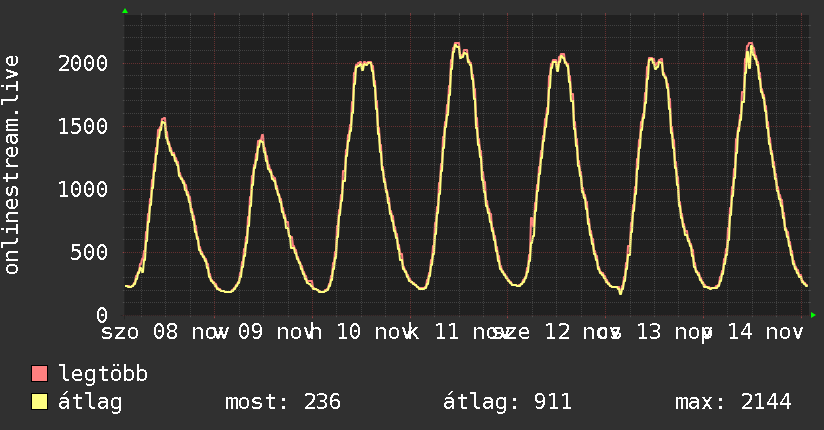Click the 'max: 2144' statistic

click(733, 402)
